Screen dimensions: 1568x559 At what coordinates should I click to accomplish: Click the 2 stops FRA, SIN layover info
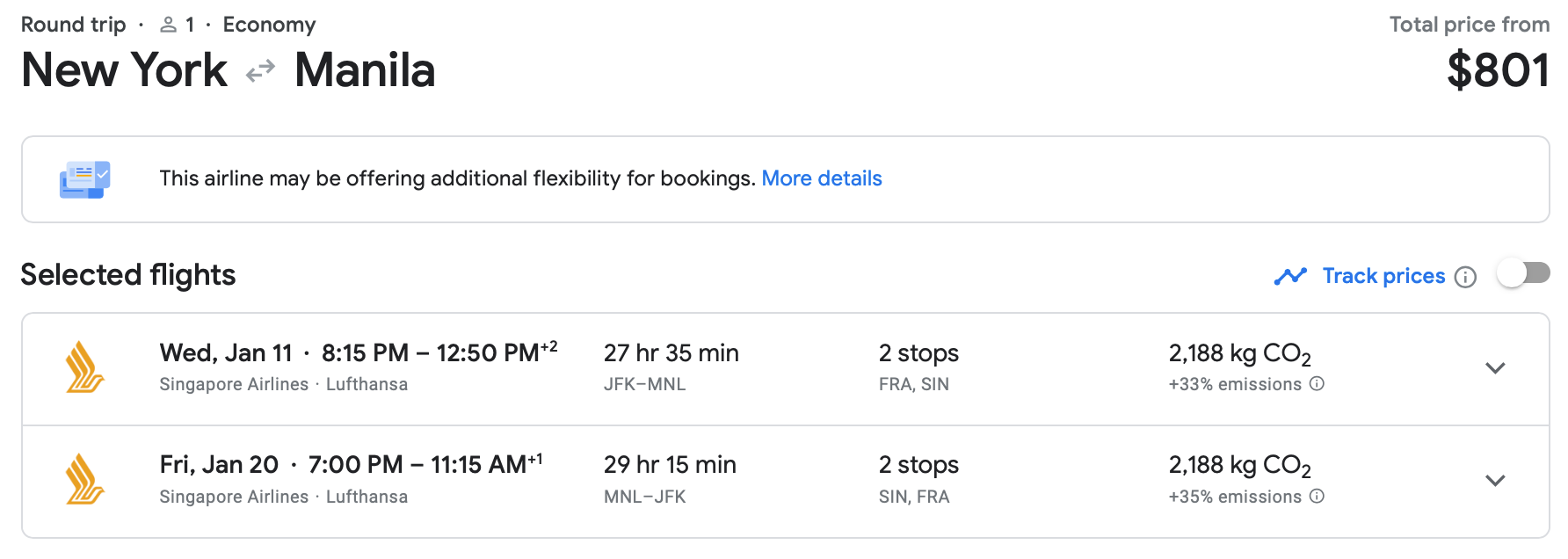coord(918,367)
